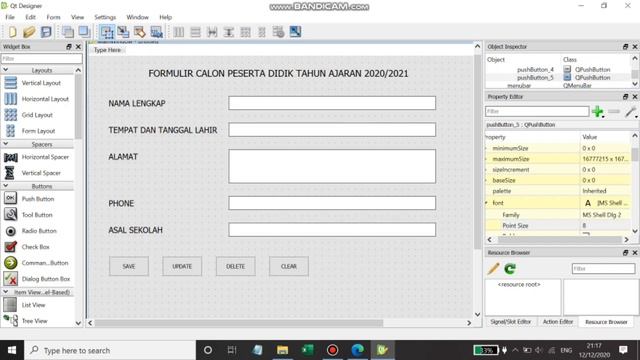
Task: Select Tree View widget in Widget Box
Action: (x=35, y=321)
